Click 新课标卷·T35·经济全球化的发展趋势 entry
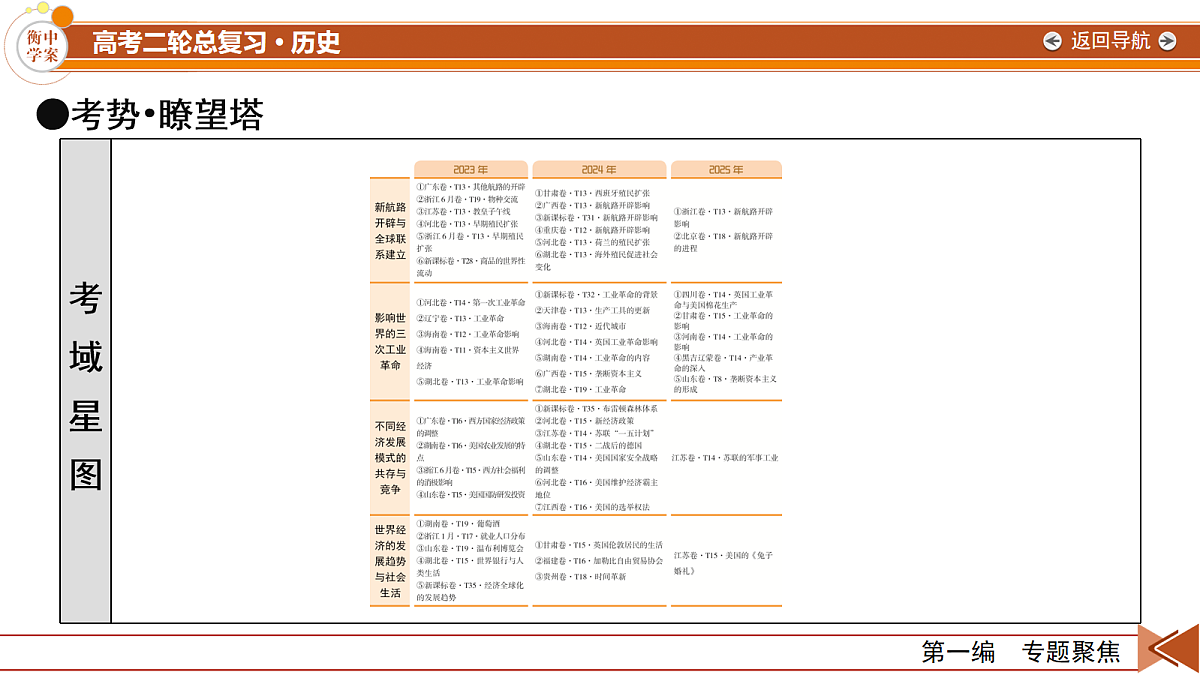Viewport: 1200px width, 675px height. (x=470, y=591)
